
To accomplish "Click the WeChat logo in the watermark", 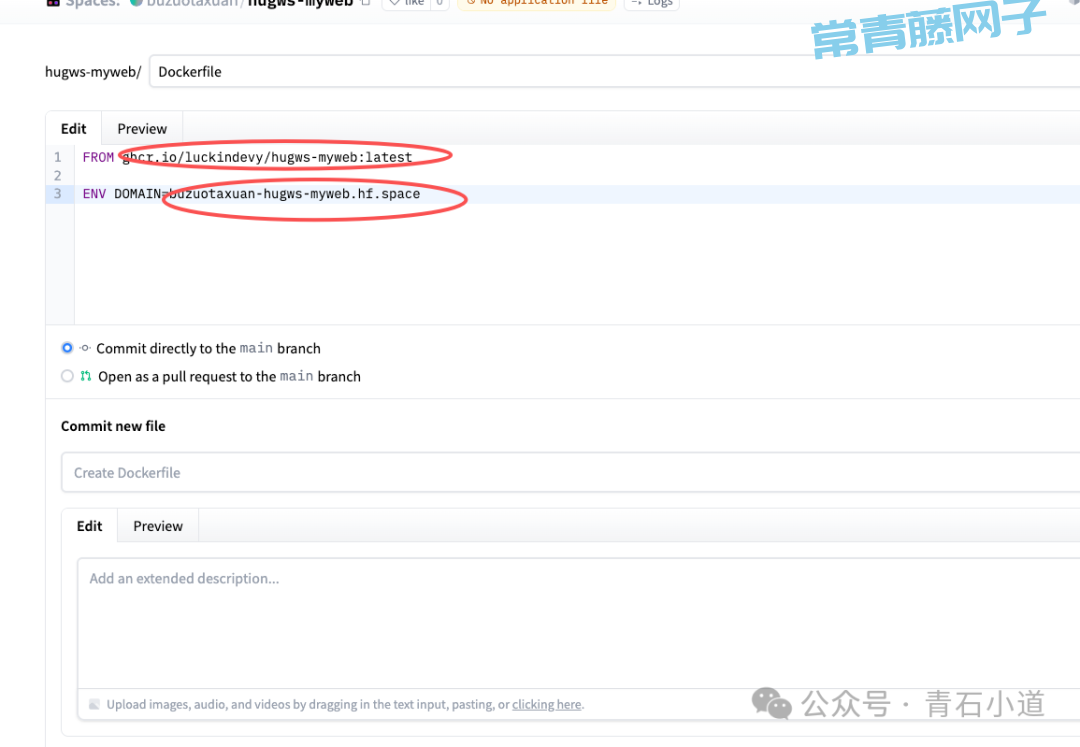I will [x=772, y=703].
